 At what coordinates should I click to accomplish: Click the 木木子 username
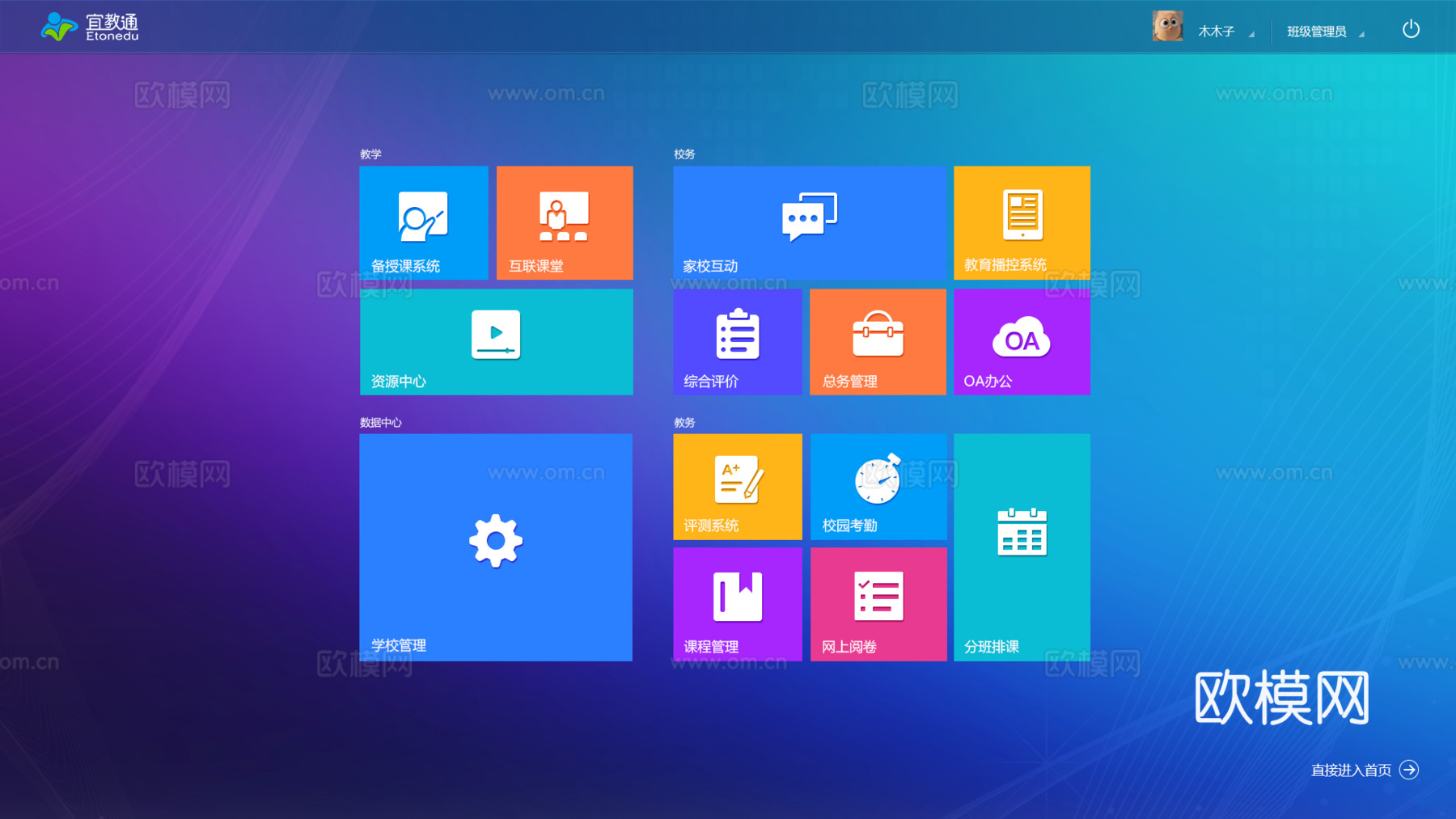coord(1216,32)
